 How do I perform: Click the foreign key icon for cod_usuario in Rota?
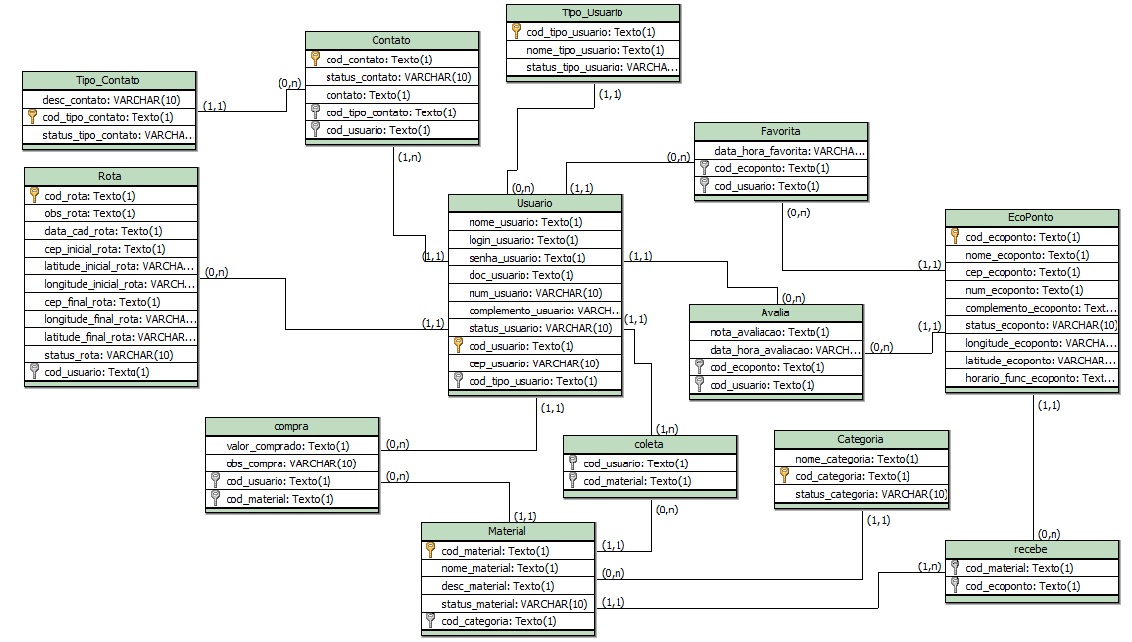(35, 371)
